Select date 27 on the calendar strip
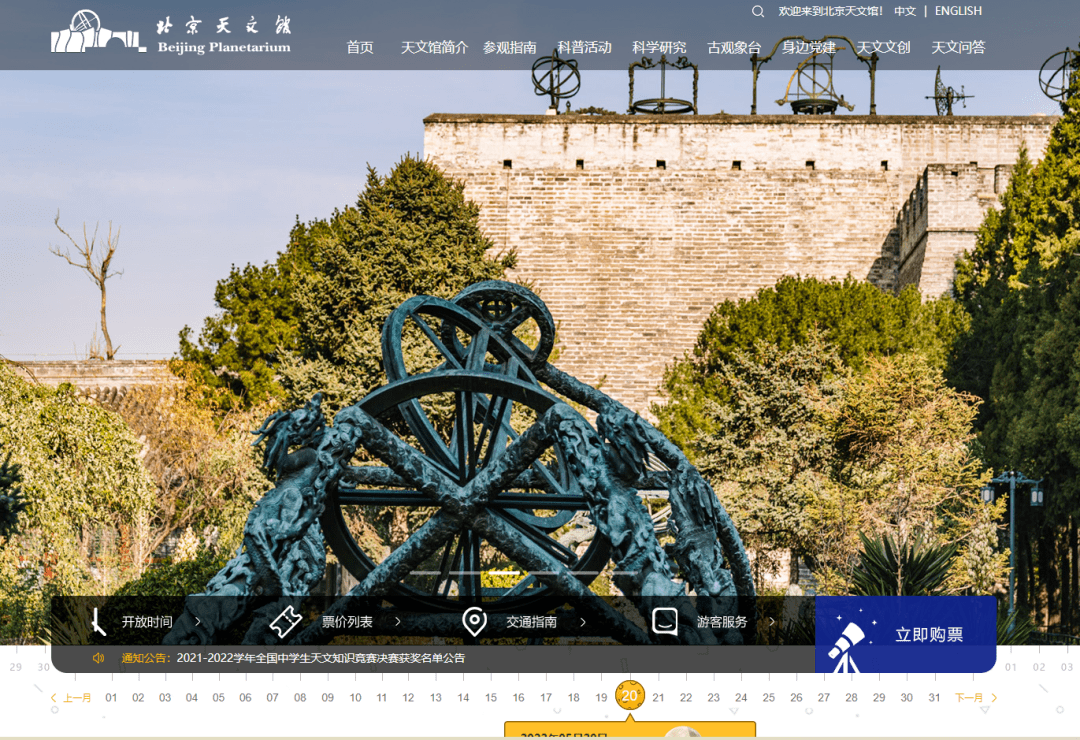Screen dimensions: 1080x740 (824, 697)
